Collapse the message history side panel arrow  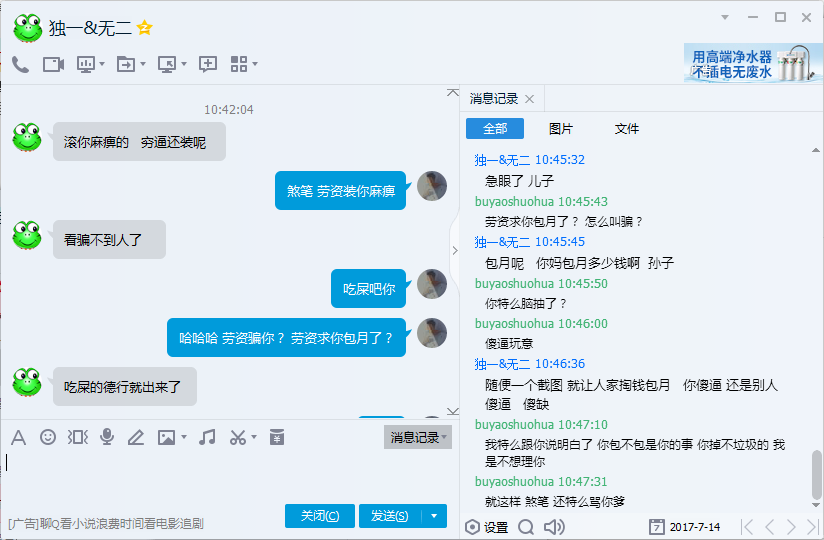click(x=455, y=251)
